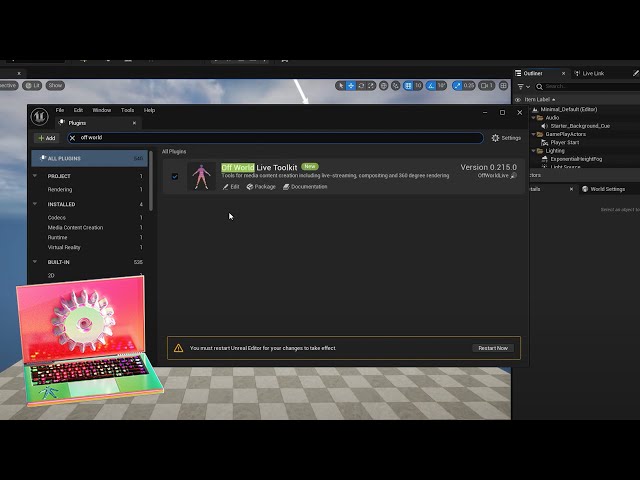Open Window menu in Plugins window
The width and height of the screenshot is (640, 480).
[102, 110]
